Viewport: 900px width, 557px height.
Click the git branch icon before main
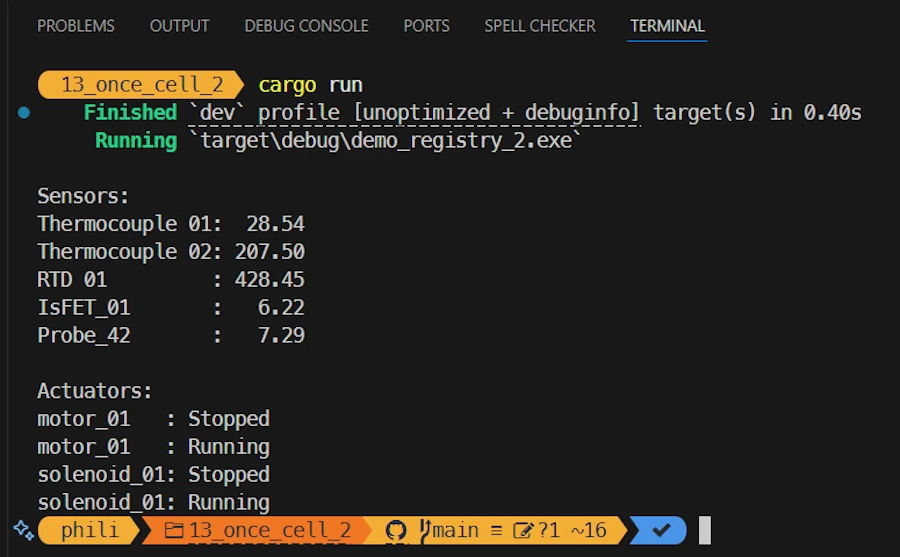(x=424, y=530)
